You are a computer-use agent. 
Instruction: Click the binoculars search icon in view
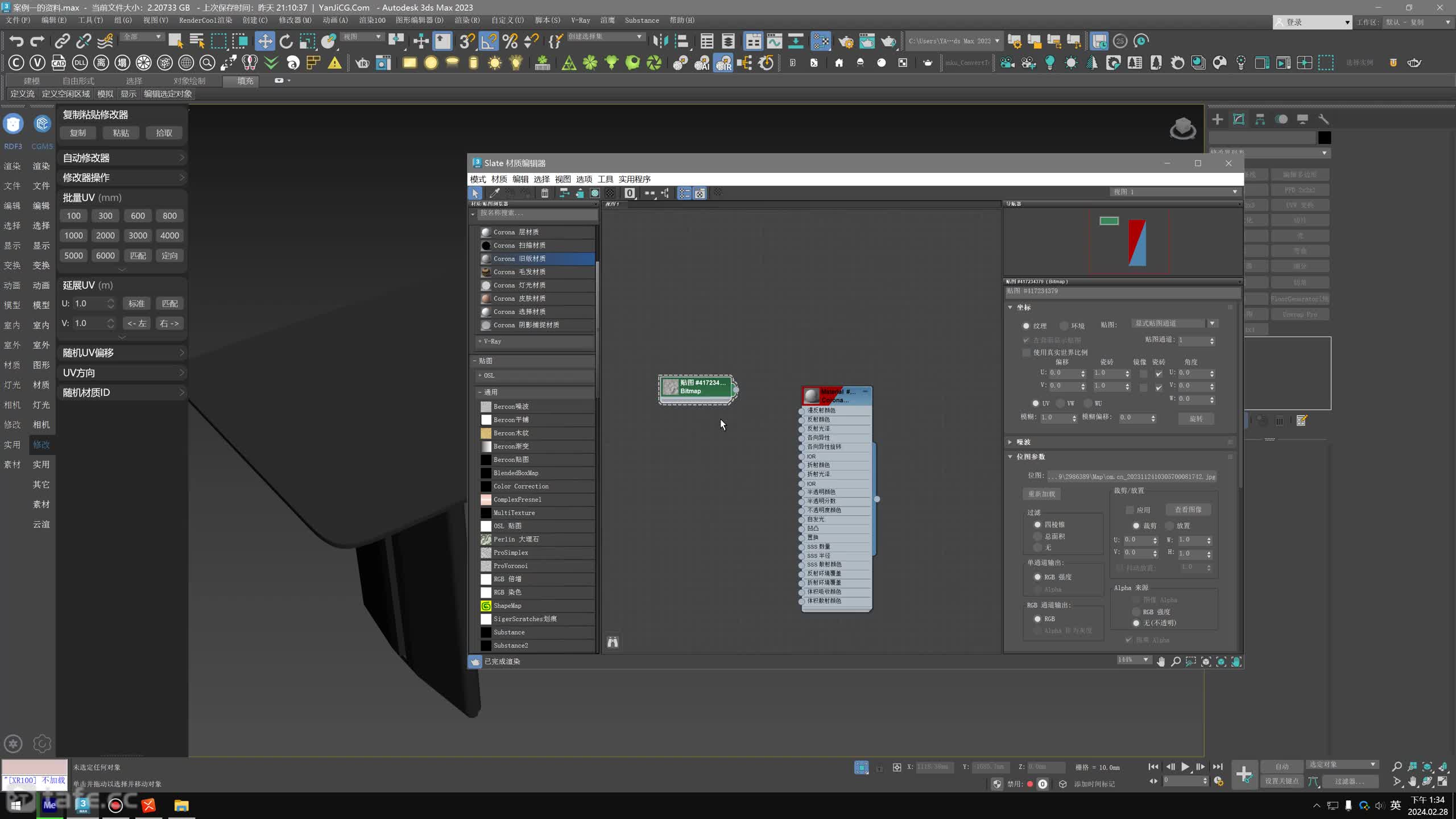pos(613,642)
